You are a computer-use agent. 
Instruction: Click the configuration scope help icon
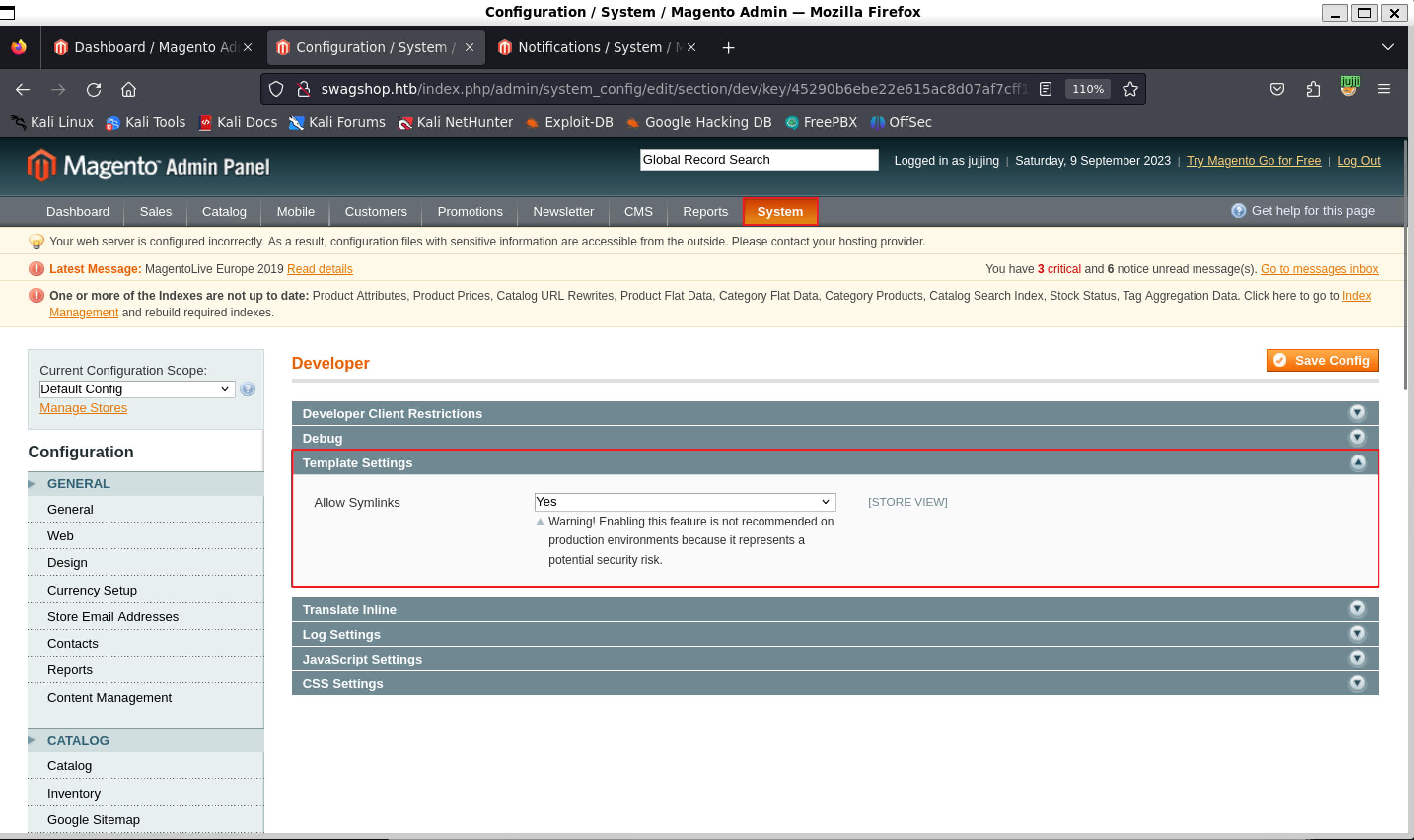click(x=248, y=389)
